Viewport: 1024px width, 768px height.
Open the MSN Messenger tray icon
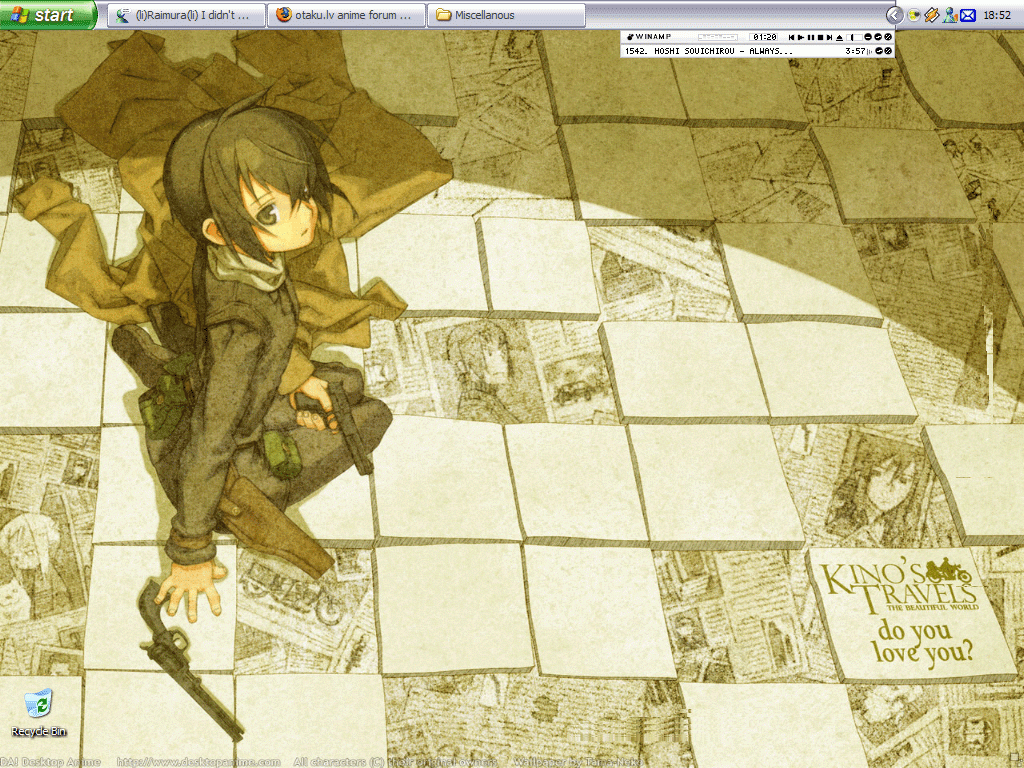(x=950, y=15)
